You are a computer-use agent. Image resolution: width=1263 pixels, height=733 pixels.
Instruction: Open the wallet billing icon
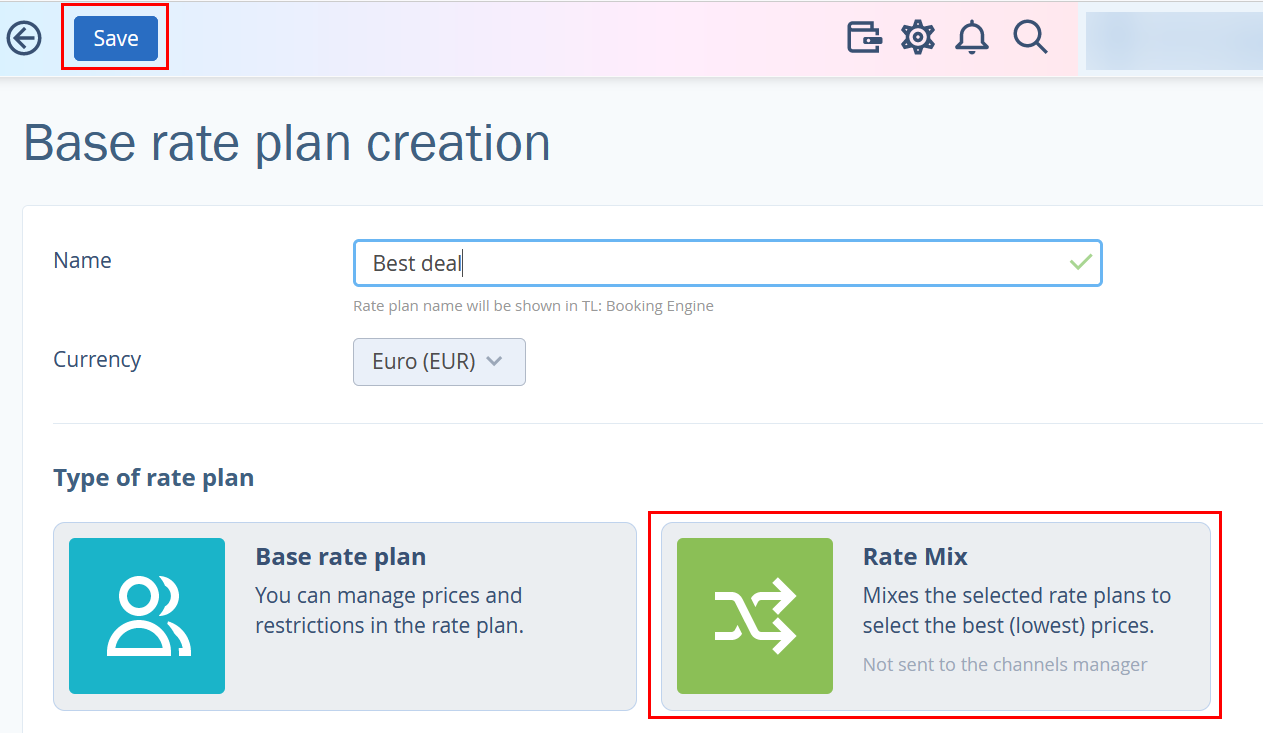click(x=864, y=38)
